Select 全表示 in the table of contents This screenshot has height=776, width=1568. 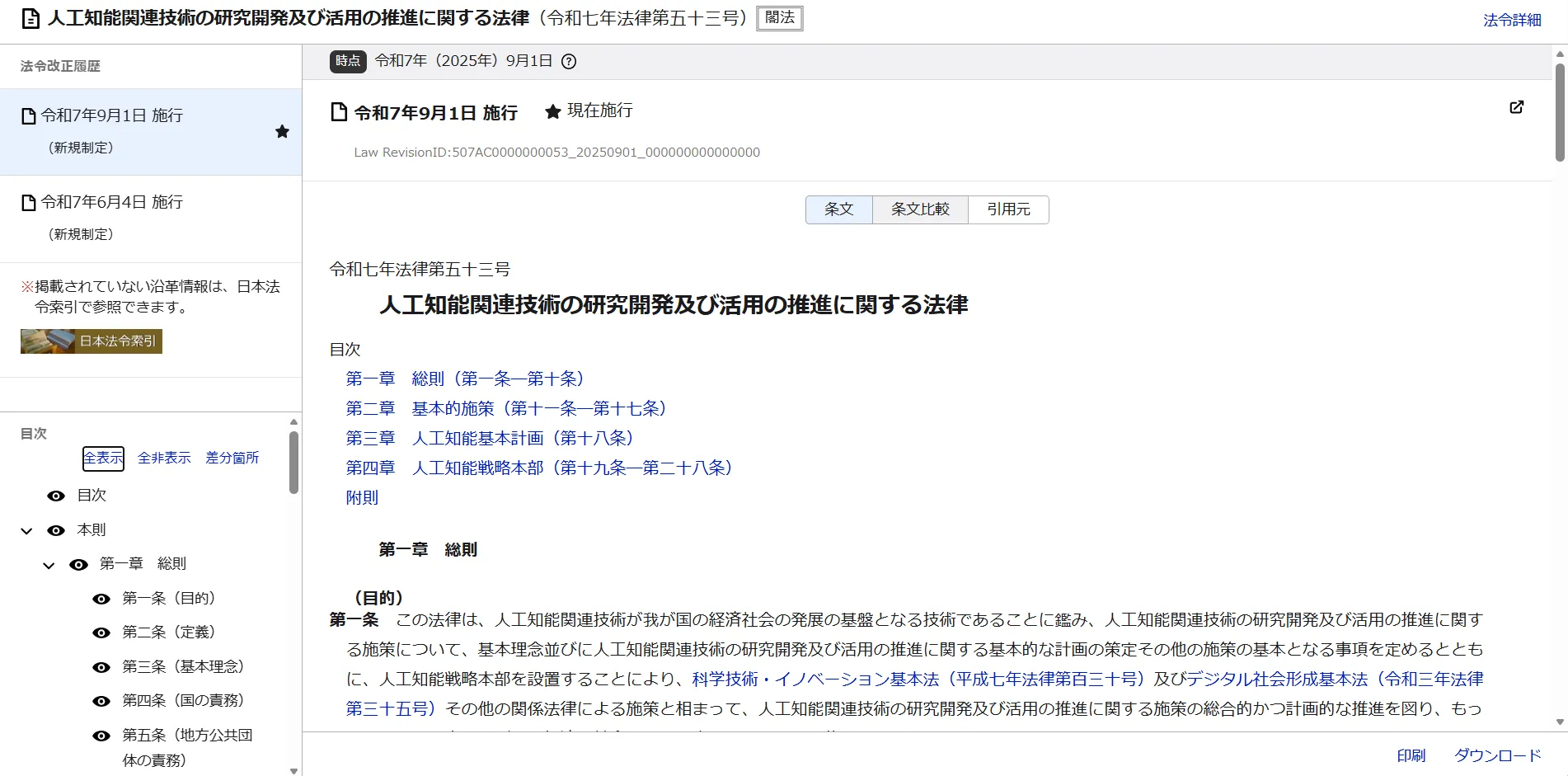(103, 459)
